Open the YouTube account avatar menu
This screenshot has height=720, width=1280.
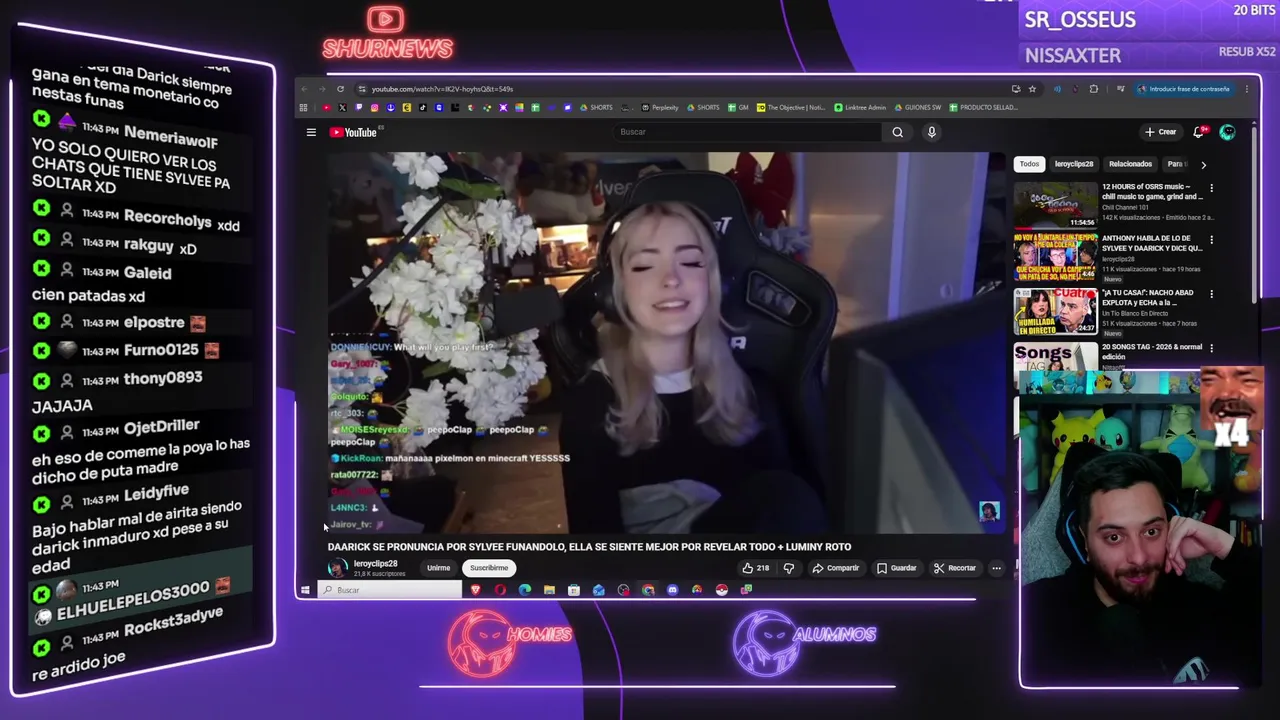point(1227,132)
